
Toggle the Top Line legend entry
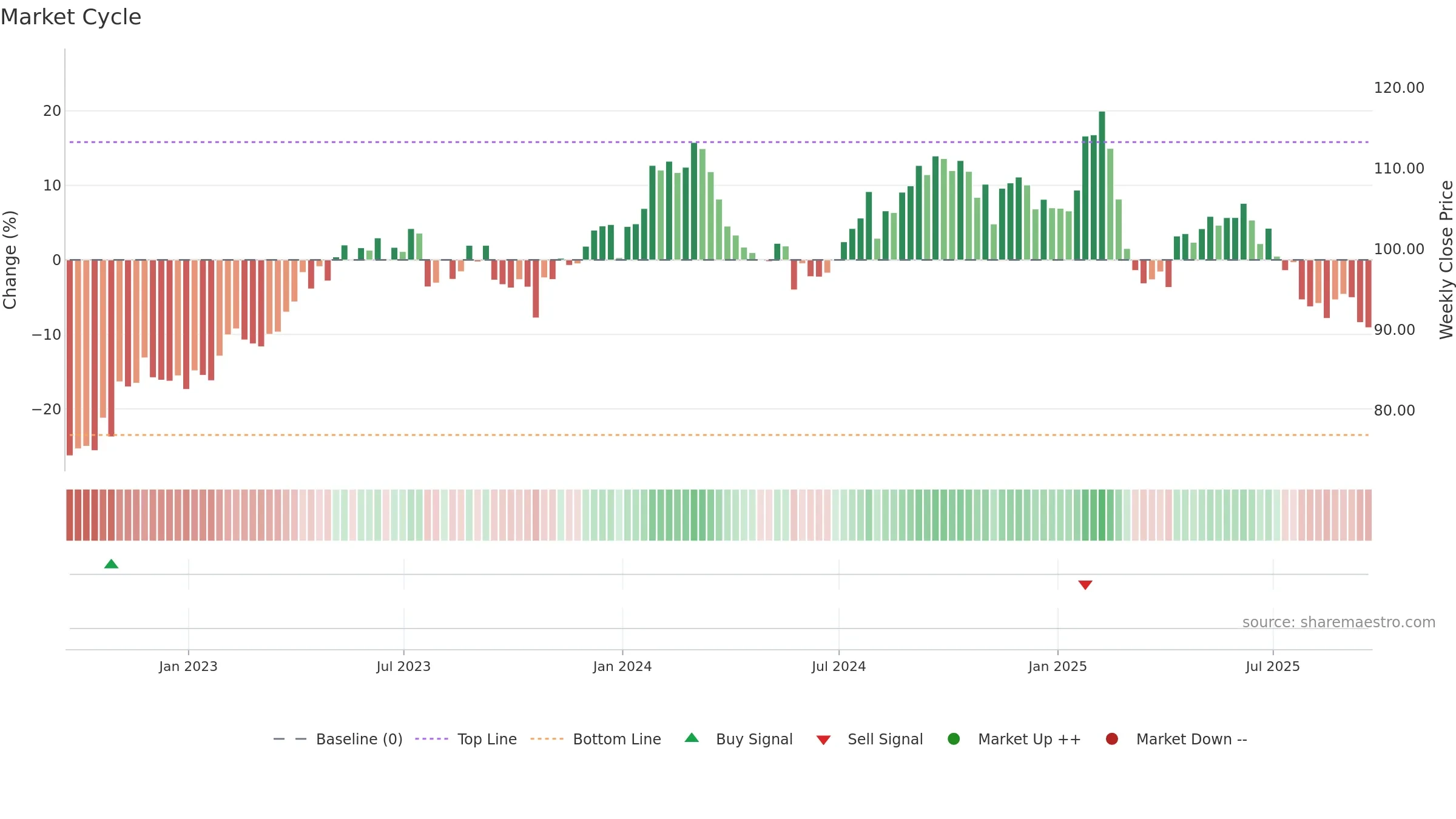pos(466,739)
